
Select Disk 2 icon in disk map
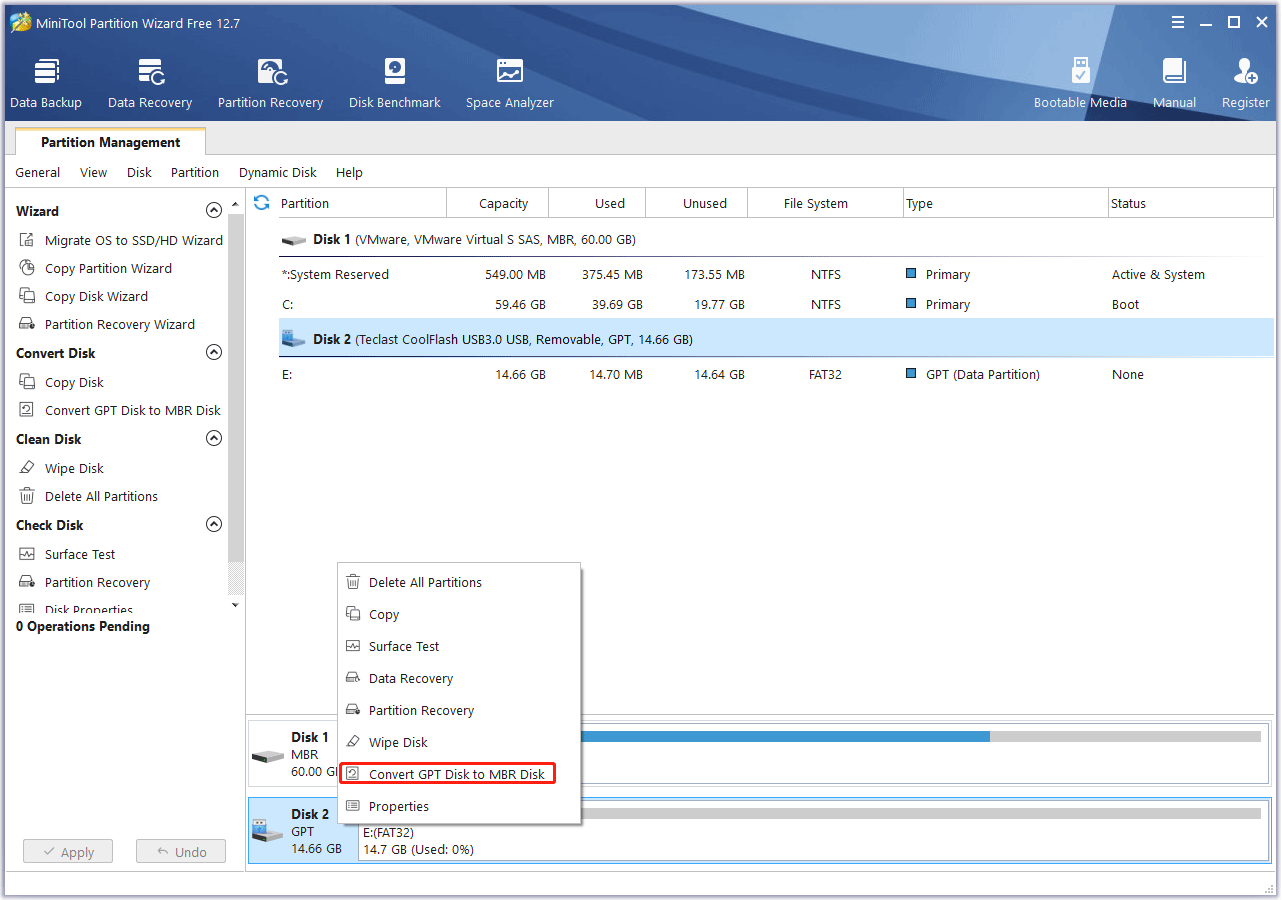[x=268, y=830]
